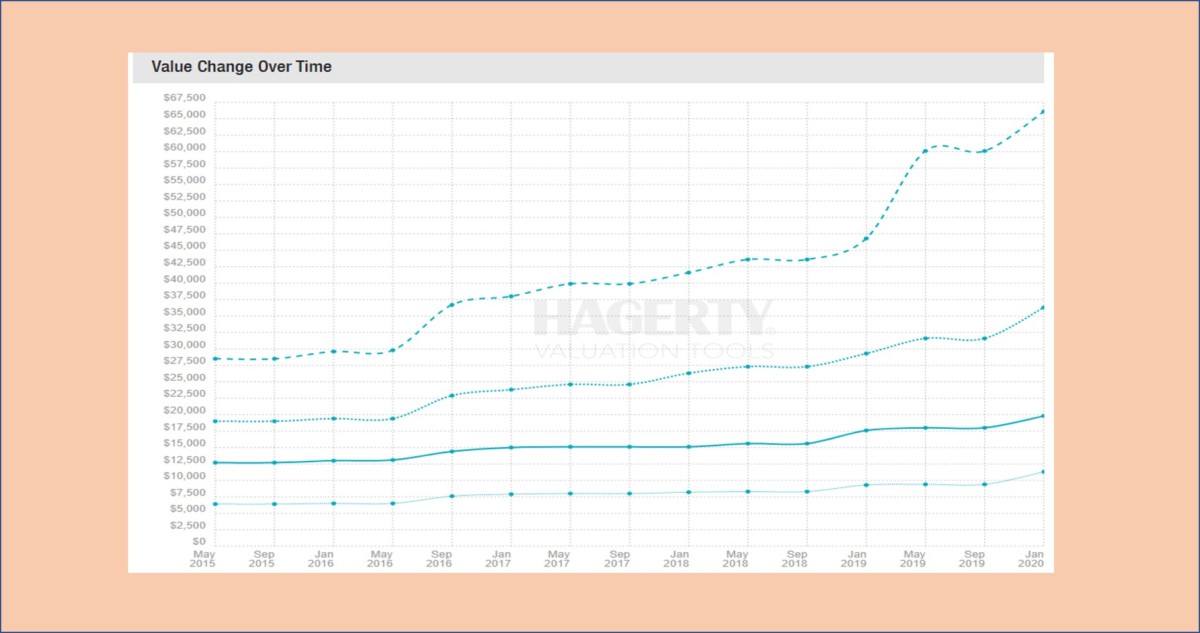Click the "$0" y-axis label

pyautogui.click(x=197, y=542)
